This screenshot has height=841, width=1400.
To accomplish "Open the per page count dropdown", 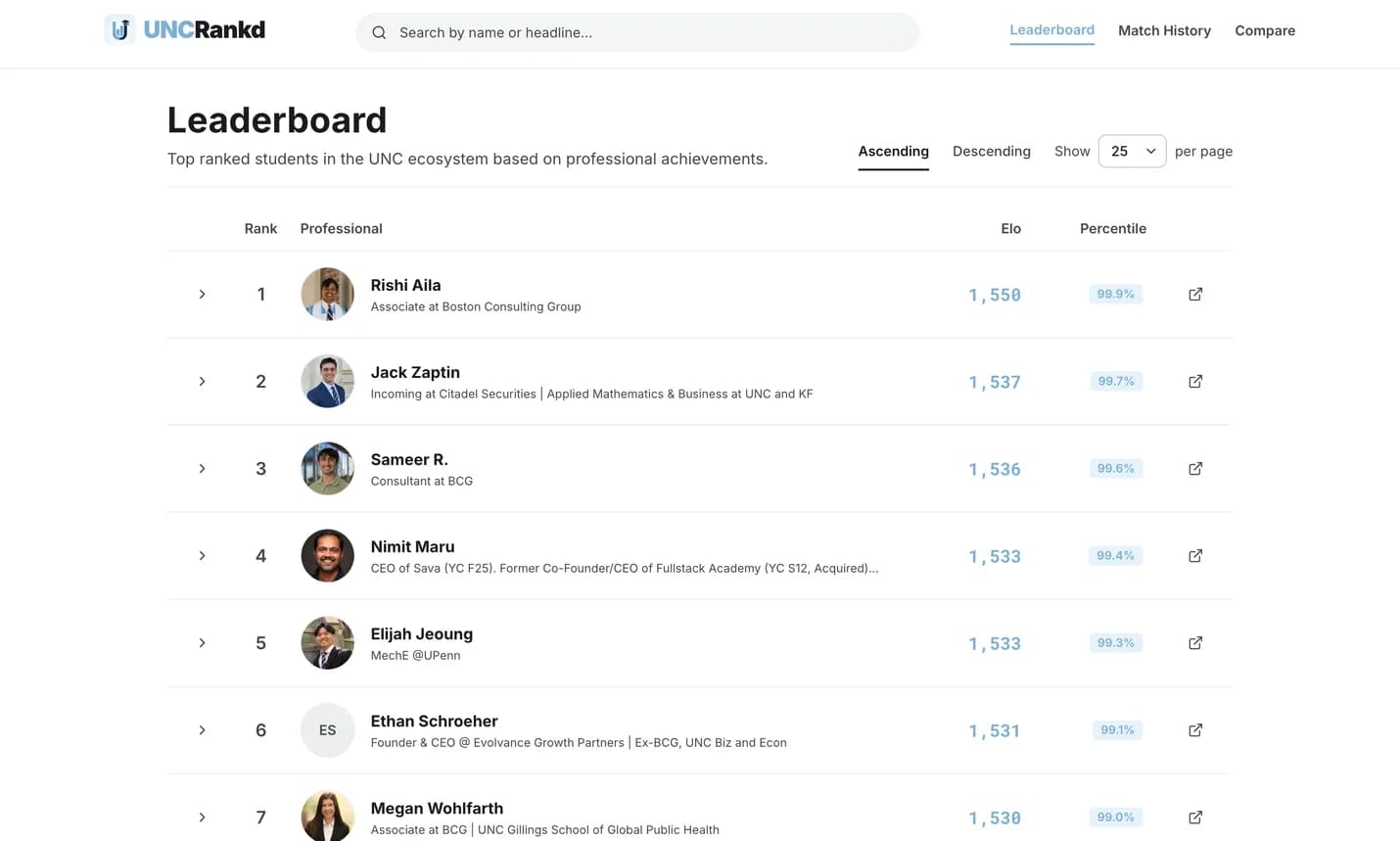I will coord(1132,151).
